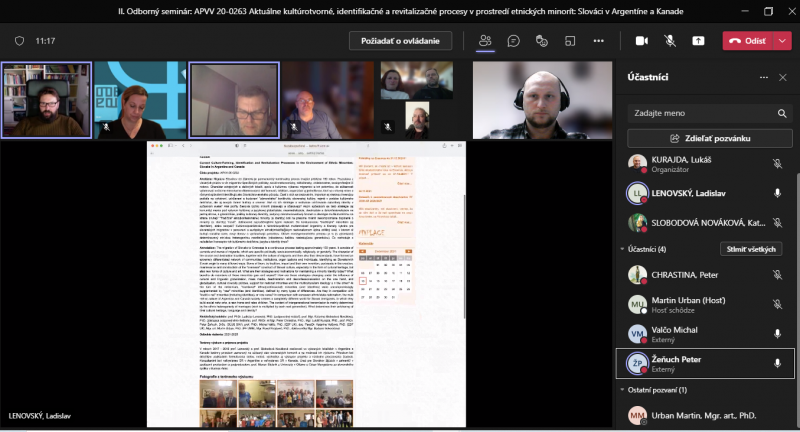Click the shield security icon

click(x=19, y=41)
